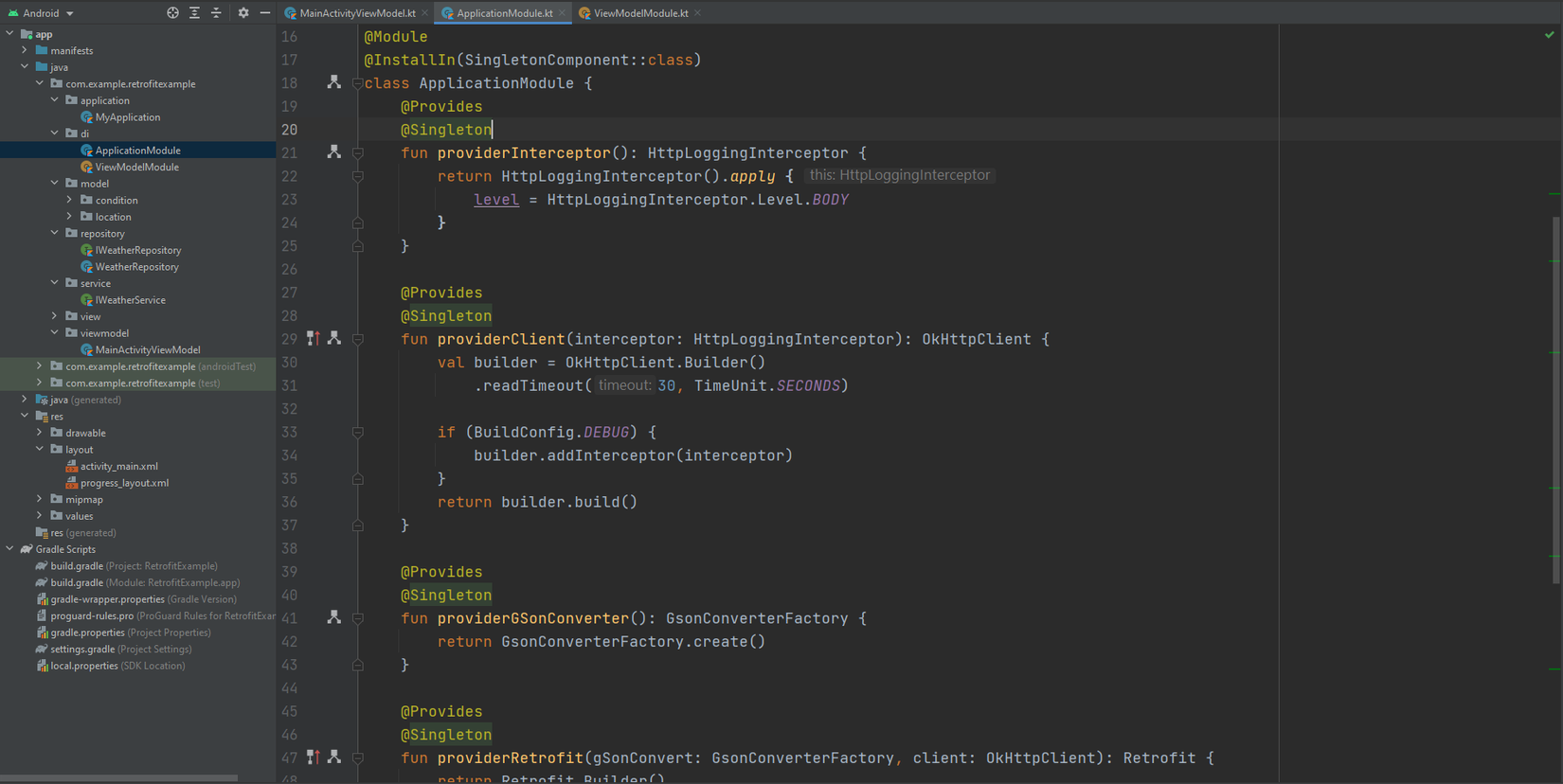Click Dagger navigation icon on line 47
Viewport: 1563px width, 784px height.
[x=333, y=757]
